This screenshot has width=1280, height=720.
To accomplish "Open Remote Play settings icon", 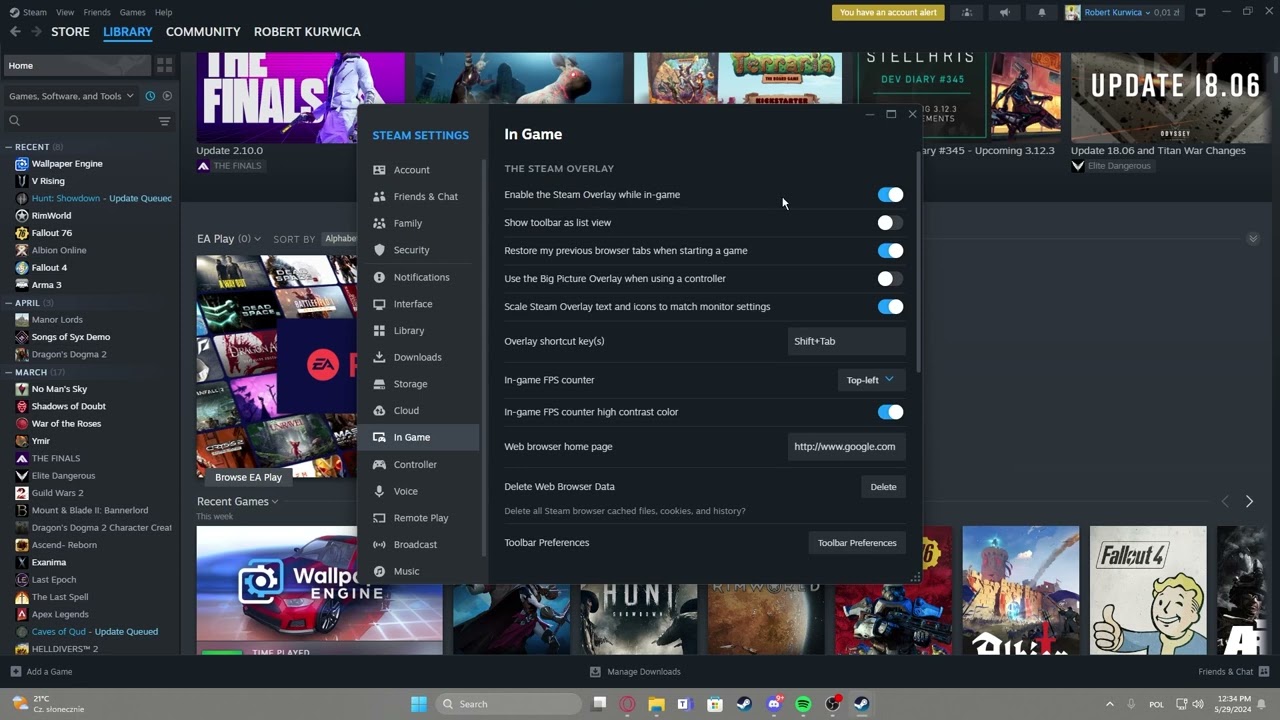I will (x=379, y=518).
